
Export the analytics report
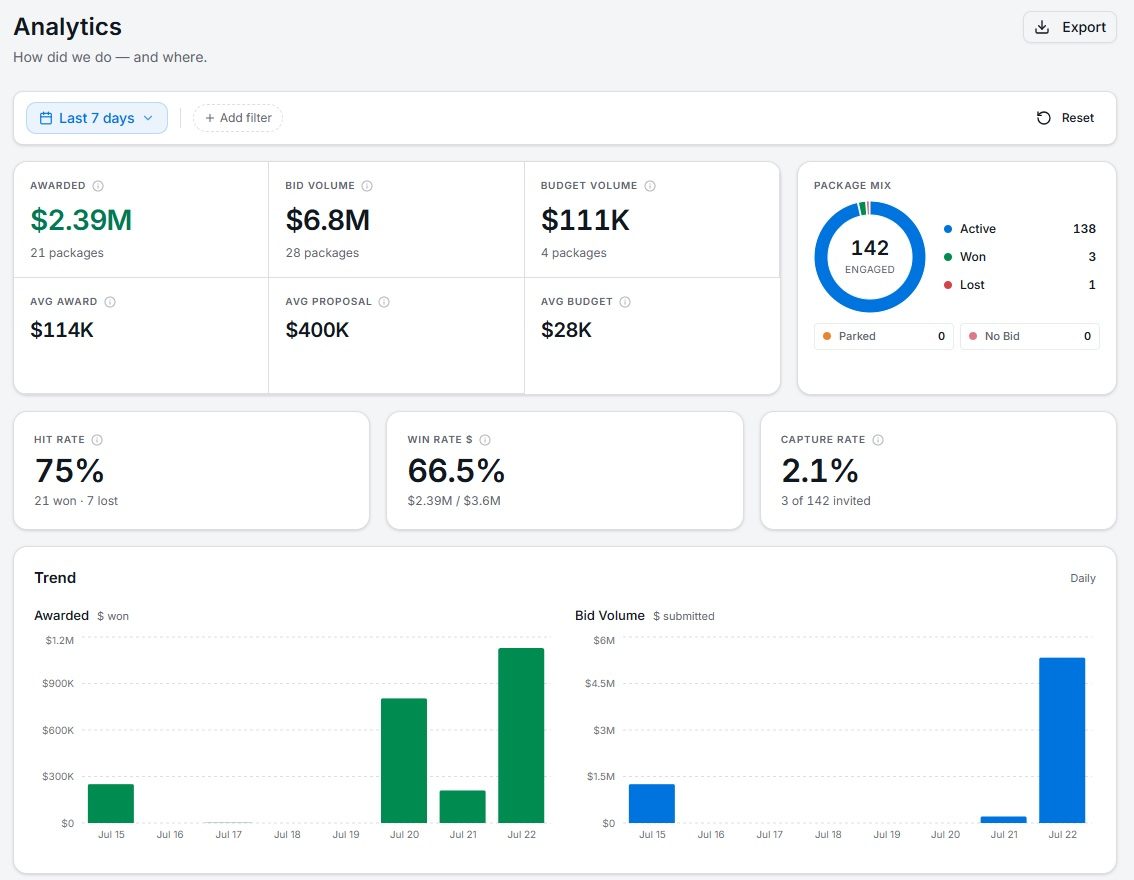1070,27
